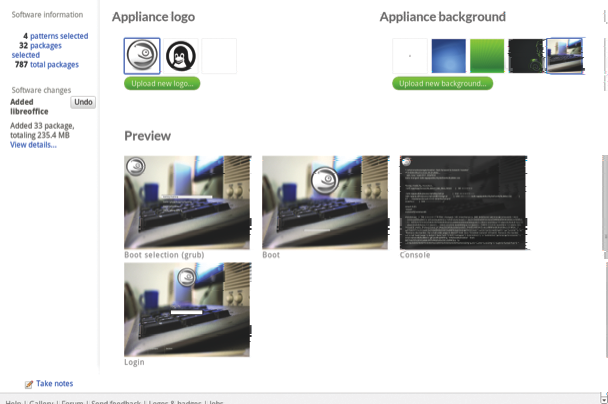Pick the blue appliance background
Image resolution: width=608 pixels, height=404 pixels.
pyautogui.click(x=449, y=56)
